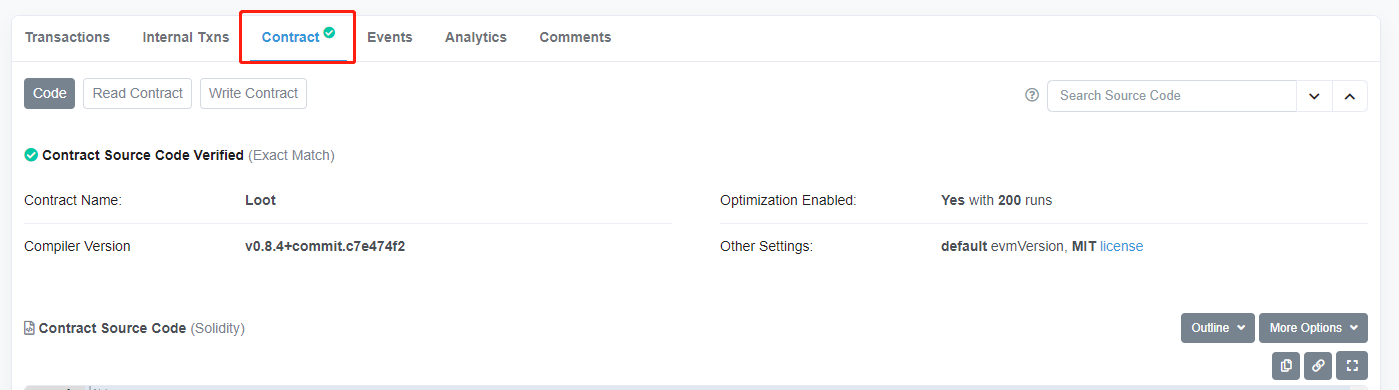View the Comments tab
The height and width of the screenshot is (390, 1399).
pos(575,37)
